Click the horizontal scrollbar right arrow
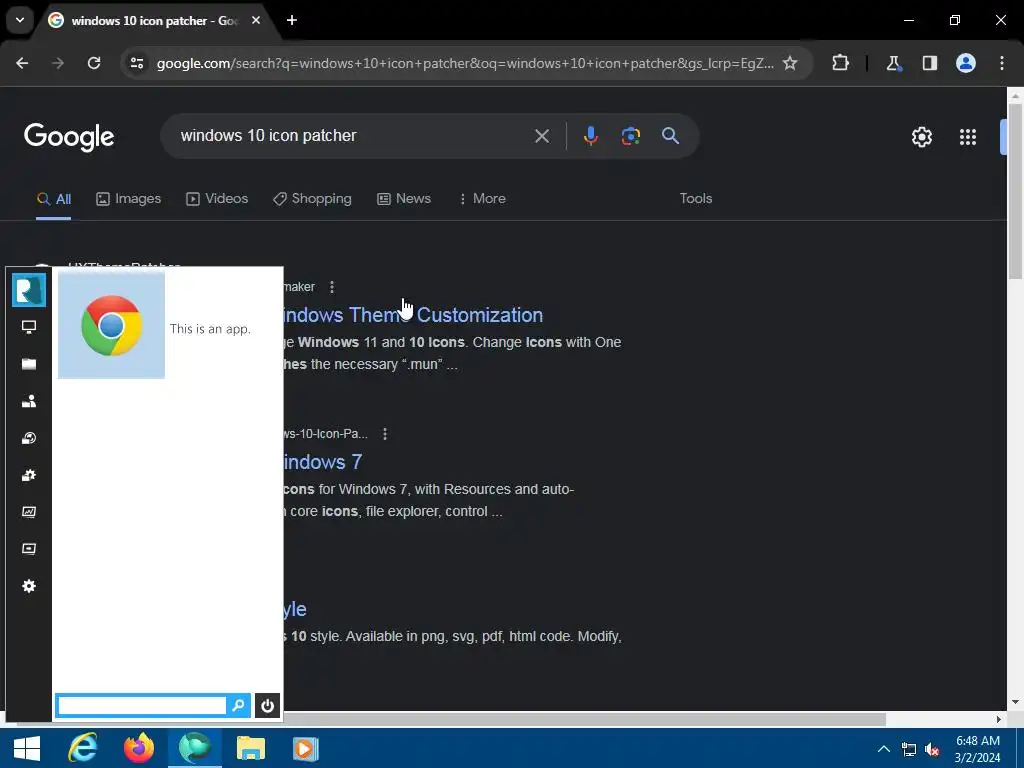This screenshot has width=1024, height=768. [x=999, y=719]
